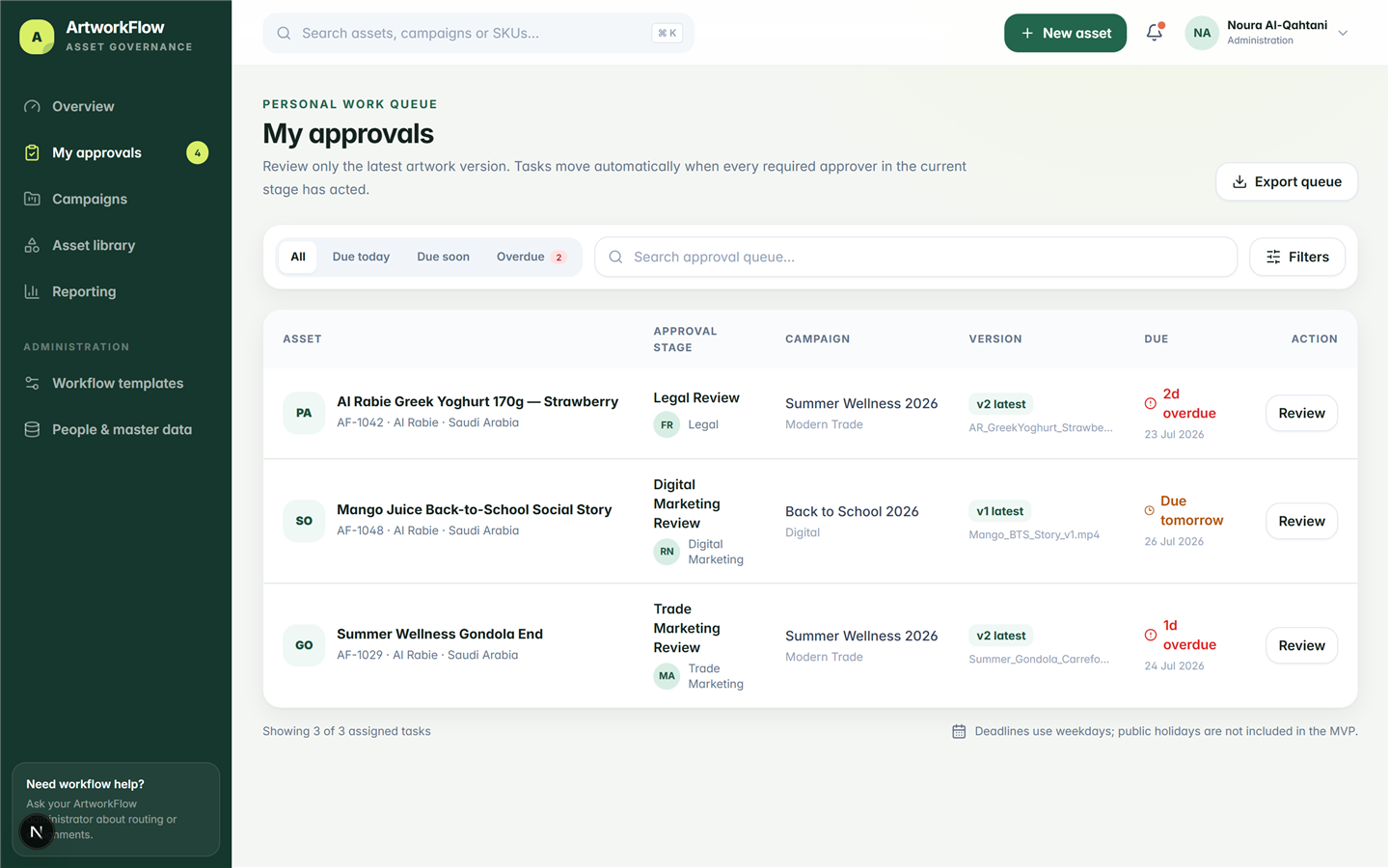Screen dimensions: 1389x868
Task: Open the Filters panel
Action: coord(1297,257)
